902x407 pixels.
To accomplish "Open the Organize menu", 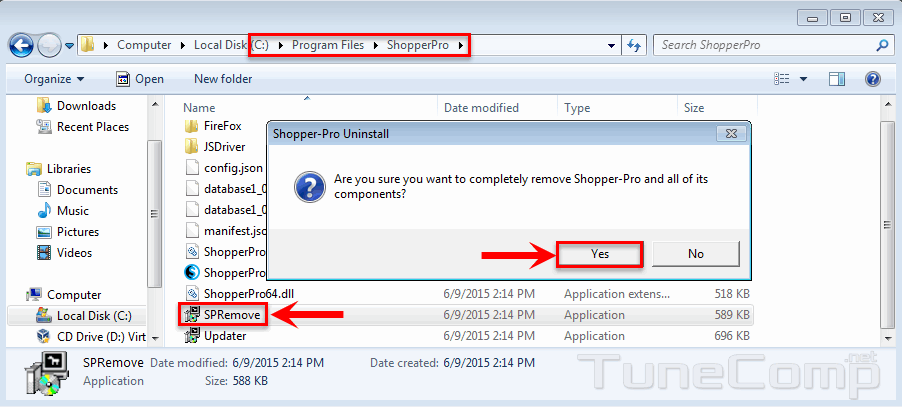I will click(x=54, y=79).
